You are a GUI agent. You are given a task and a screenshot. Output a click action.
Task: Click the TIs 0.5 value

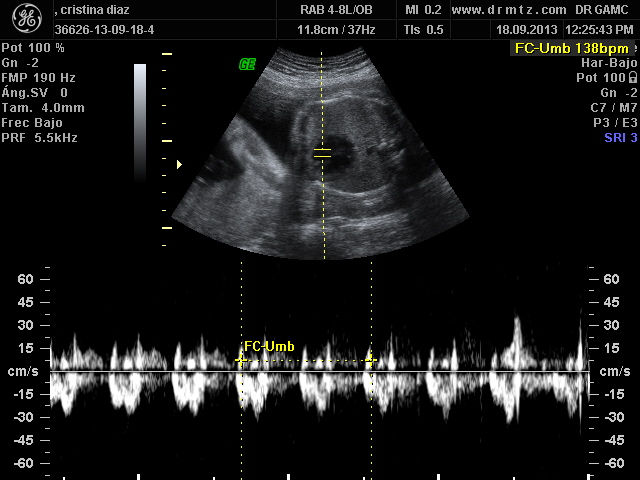(x=423, y=30)
